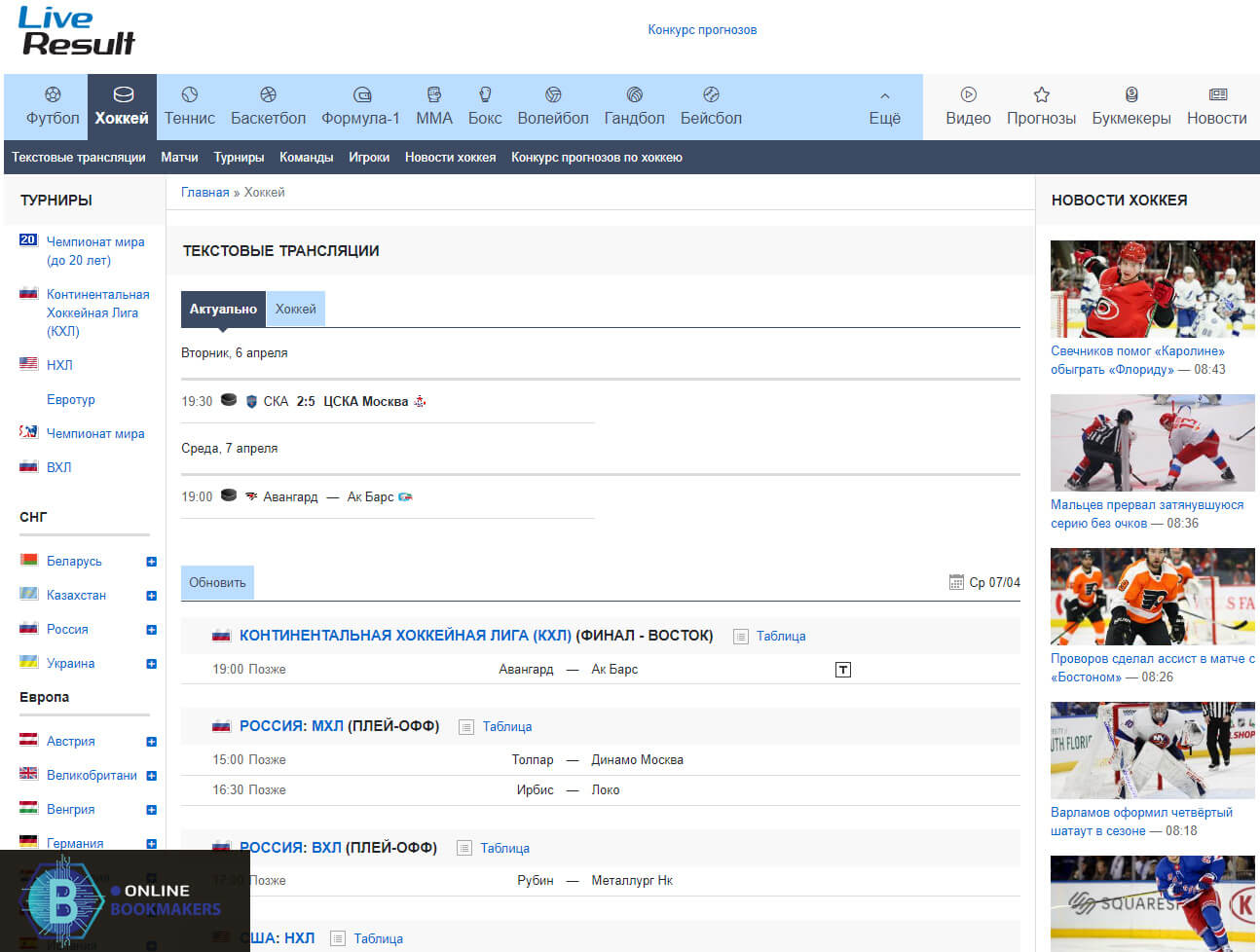Open the Мальцев news thumbnail image
The image size is (1260, 952).
pyautogui.click(x=1153, y=443)
